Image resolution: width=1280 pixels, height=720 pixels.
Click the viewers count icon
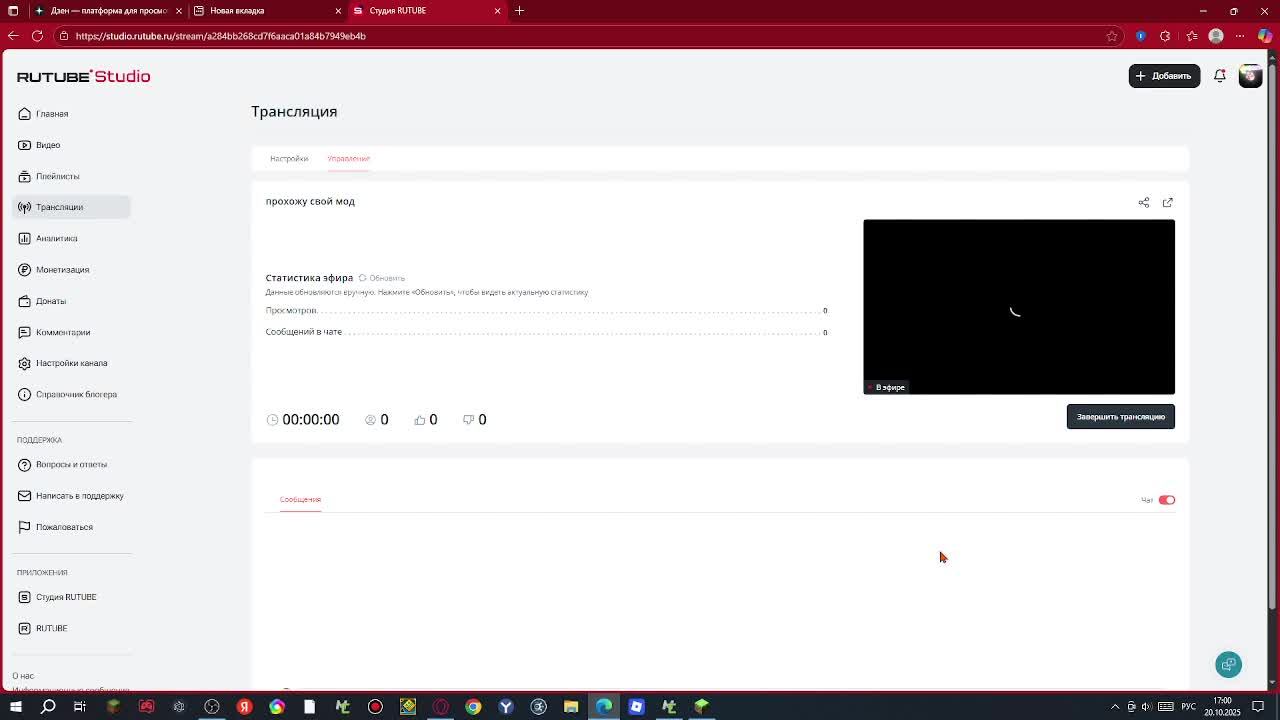[x=370, y=420]
